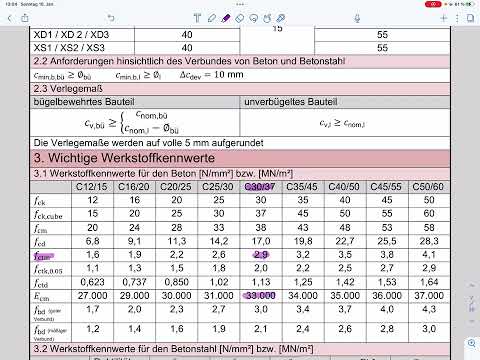Tap highlighted Ecm value 33.000
Viewport: 480px width, 360px height.
[260, 296]
